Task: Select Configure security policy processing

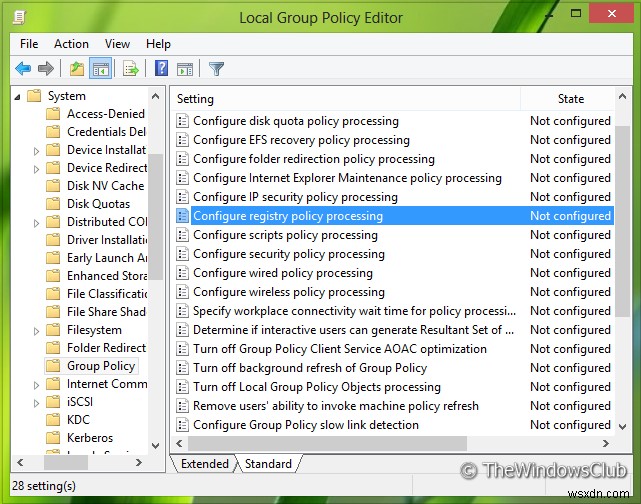Action: point(289,254)
